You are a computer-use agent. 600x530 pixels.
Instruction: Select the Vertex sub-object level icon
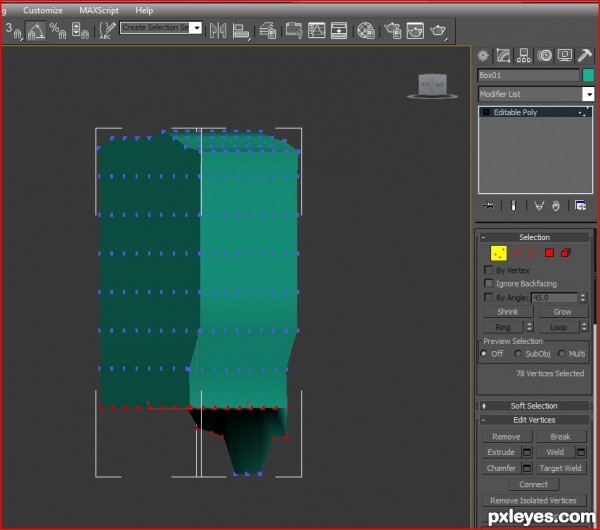(499, 253)
